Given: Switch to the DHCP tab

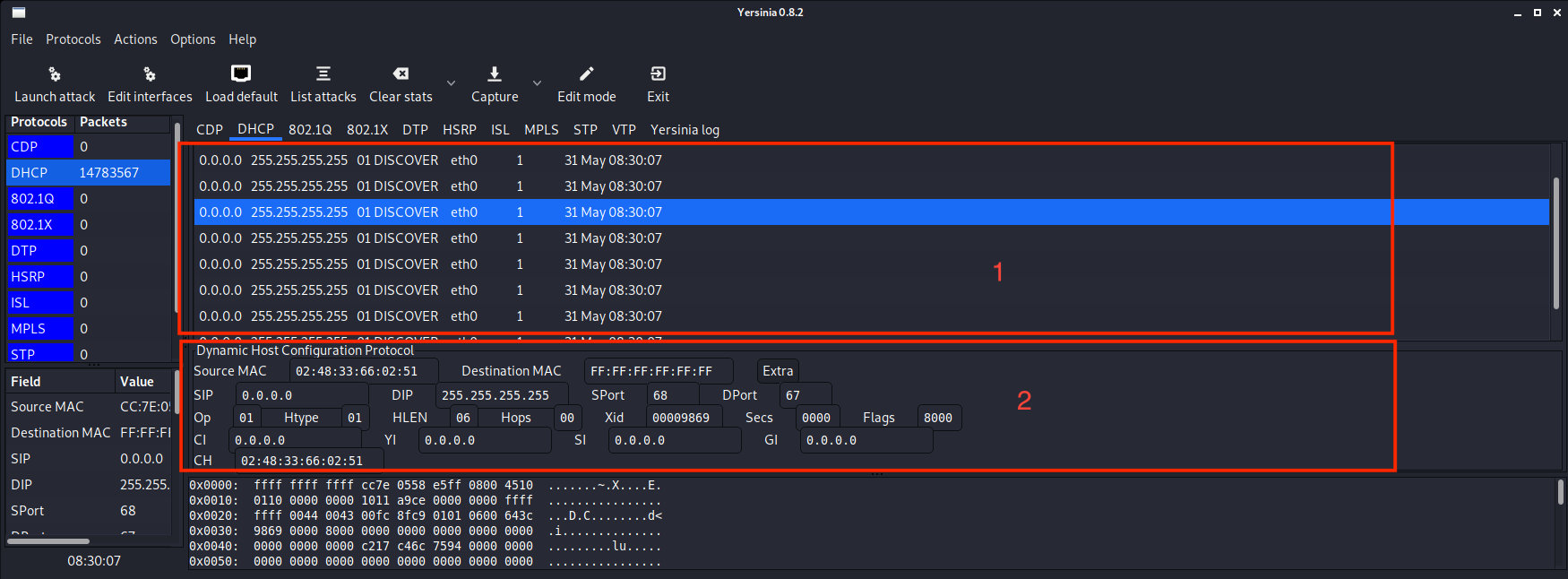Looking at the screenshot, I should click(256, 129).
